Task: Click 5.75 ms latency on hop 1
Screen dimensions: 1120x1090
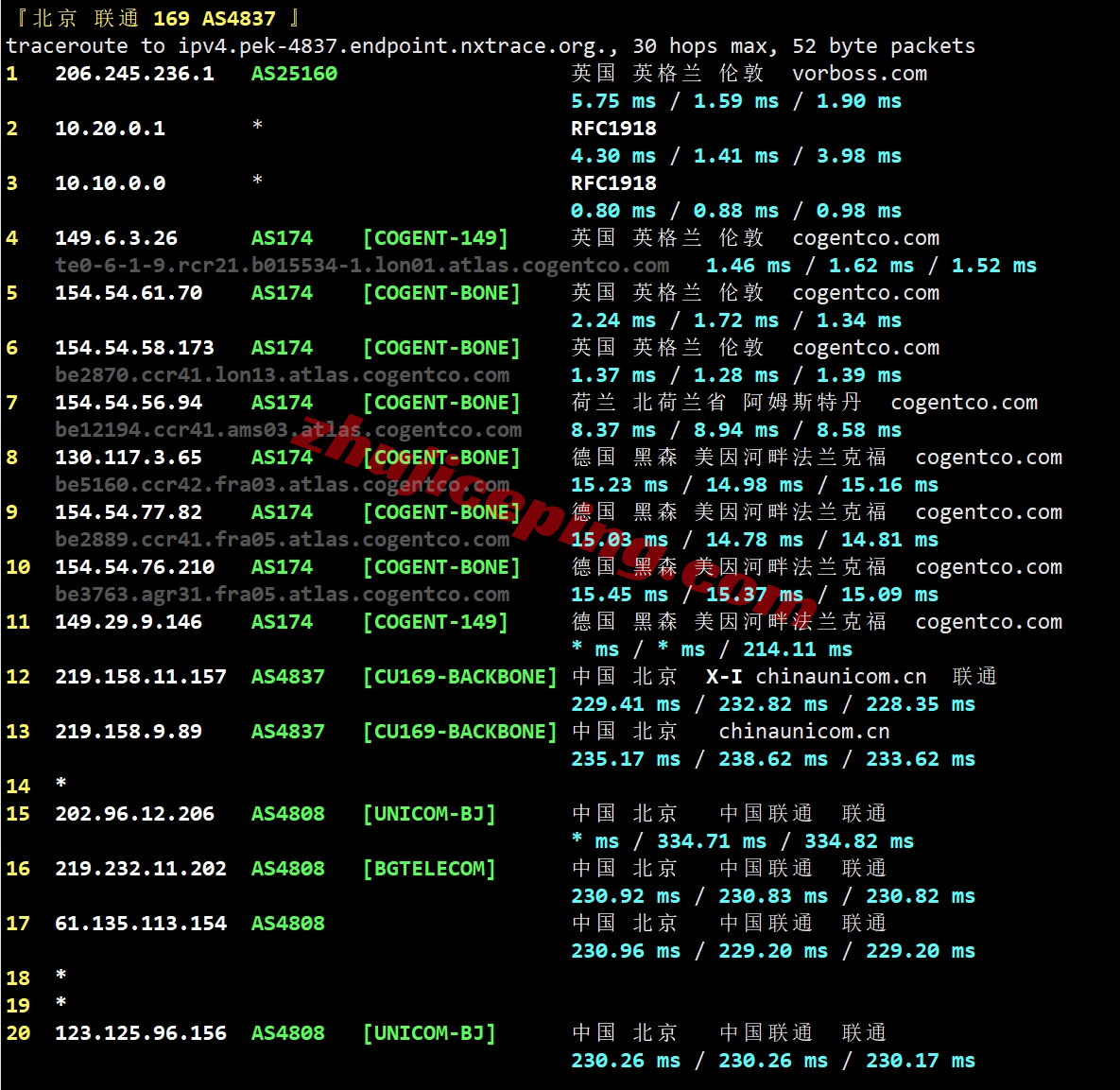Action: pos(613,101)
